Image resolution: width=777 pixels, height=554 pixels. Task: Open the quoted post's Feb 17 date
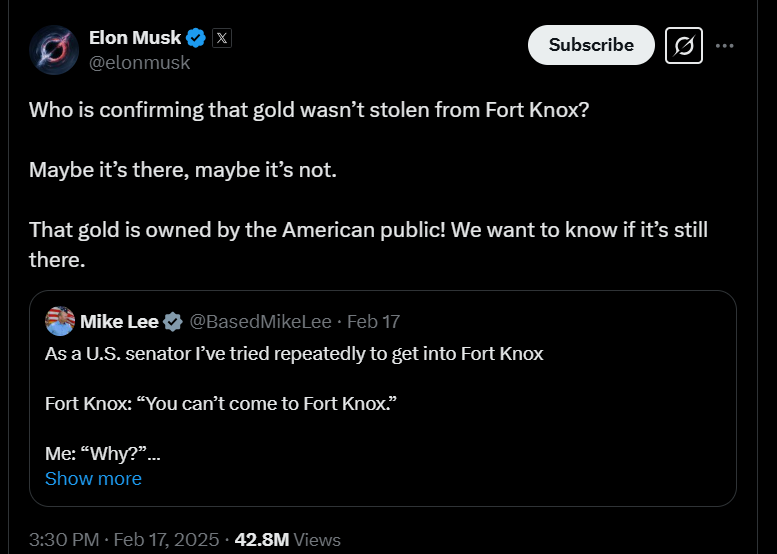click(373, 322)
